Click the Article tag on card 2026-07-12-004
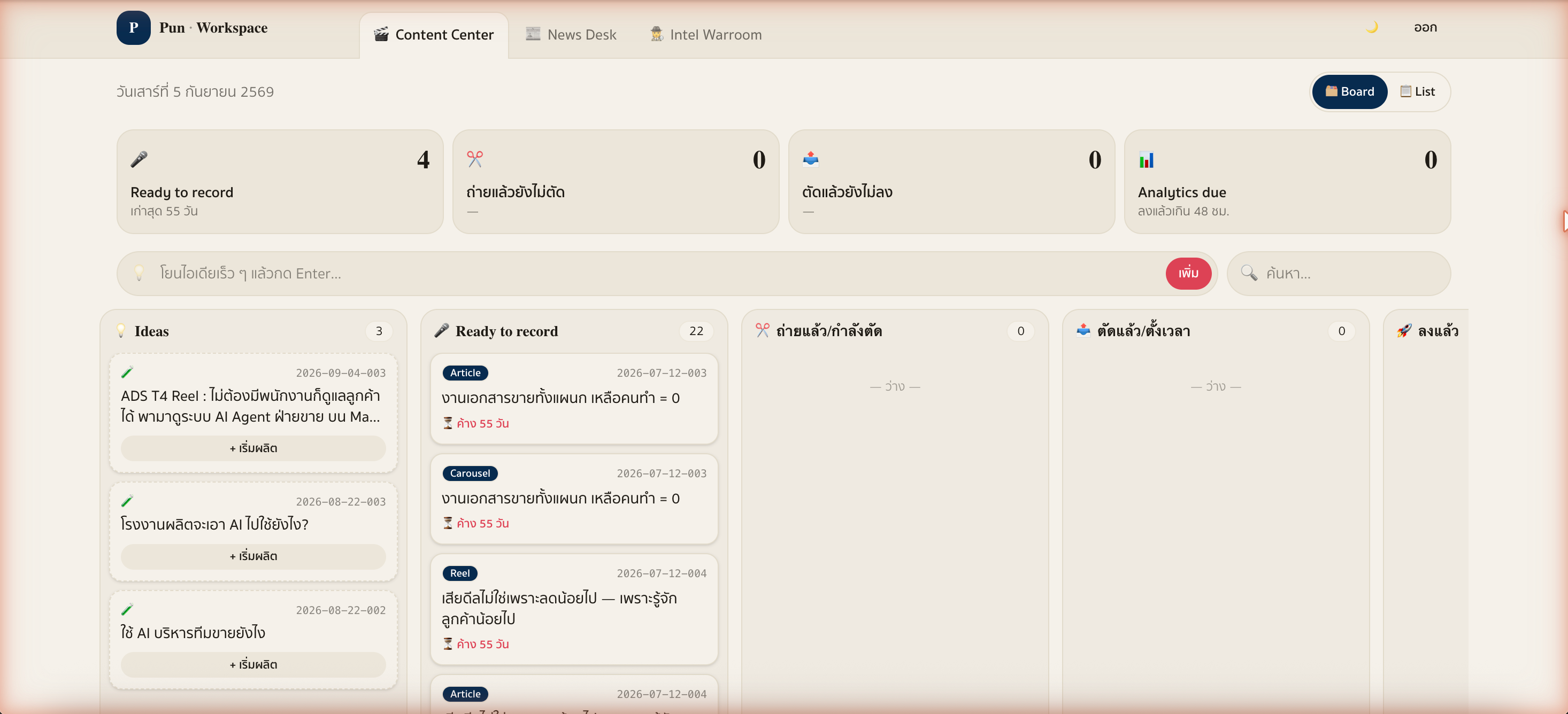 [465, 694]
